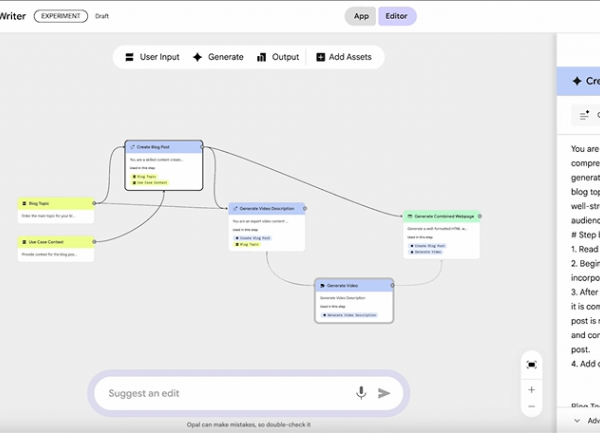Screen dimensions: 600x433
Task: Zoom out with the minus icon
Action: [x=532, y=406]
